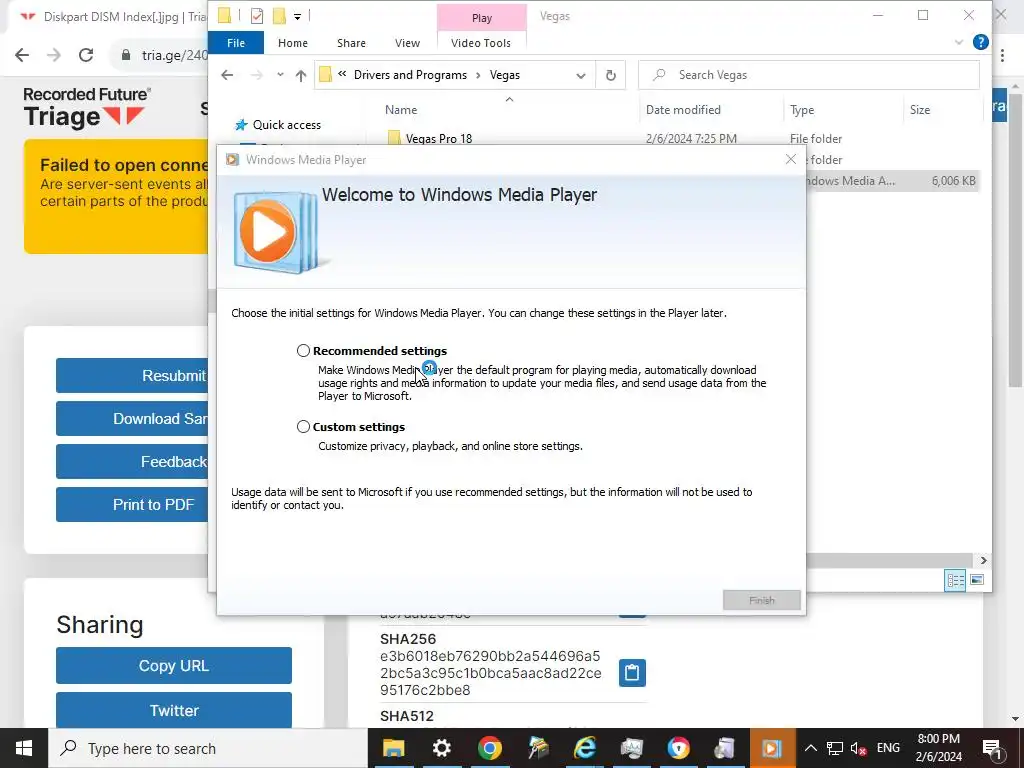The height and width of the screenshot is (768, 1024).
Task: Open the Chrome three-dot menu
Action: click(x=1002, y=55)
